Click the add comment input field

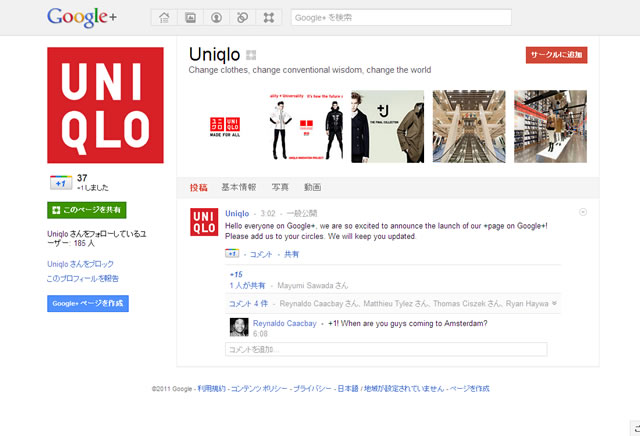click(x=386, y=349)
